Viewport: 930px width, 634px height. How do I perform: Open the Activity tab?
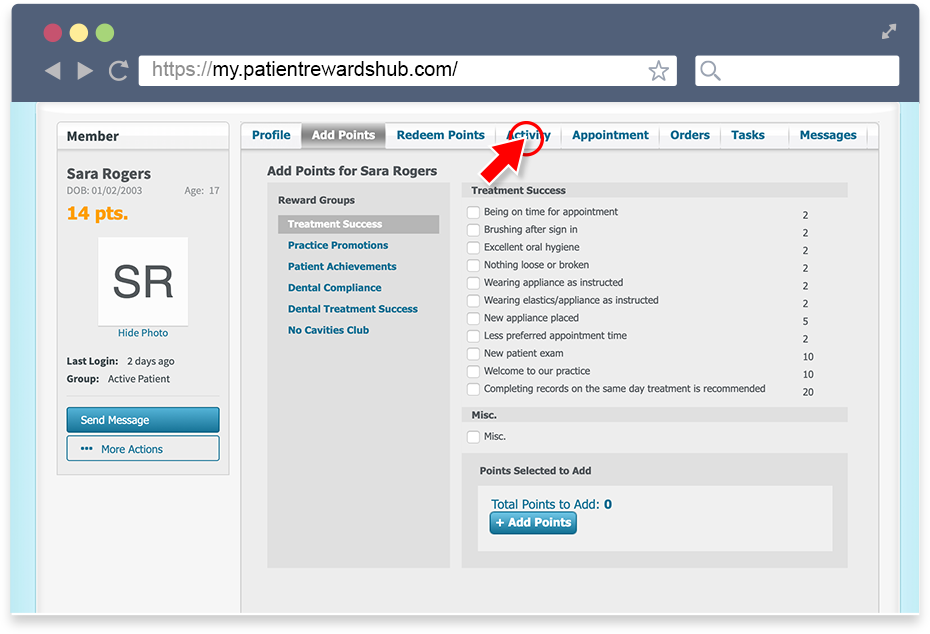click(528, 135)
